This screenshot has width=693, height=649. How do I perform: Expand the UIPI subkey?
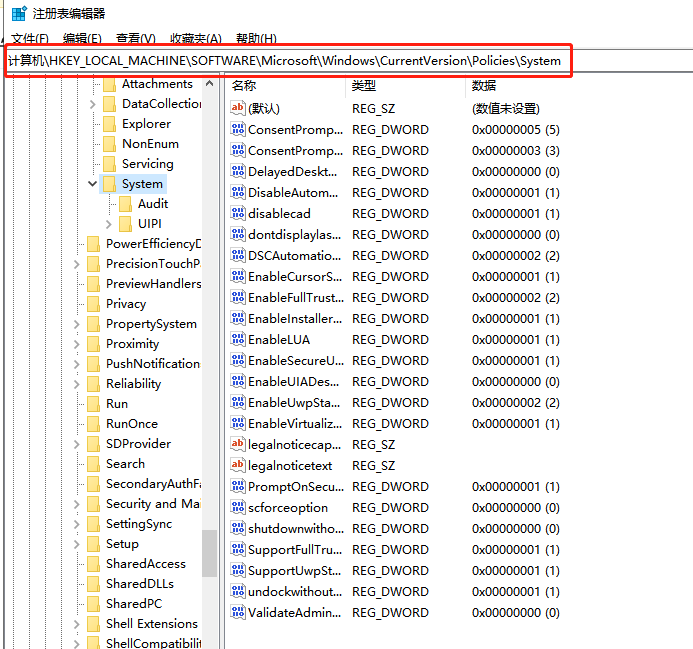pyautogui.click(x=109, y=224)
